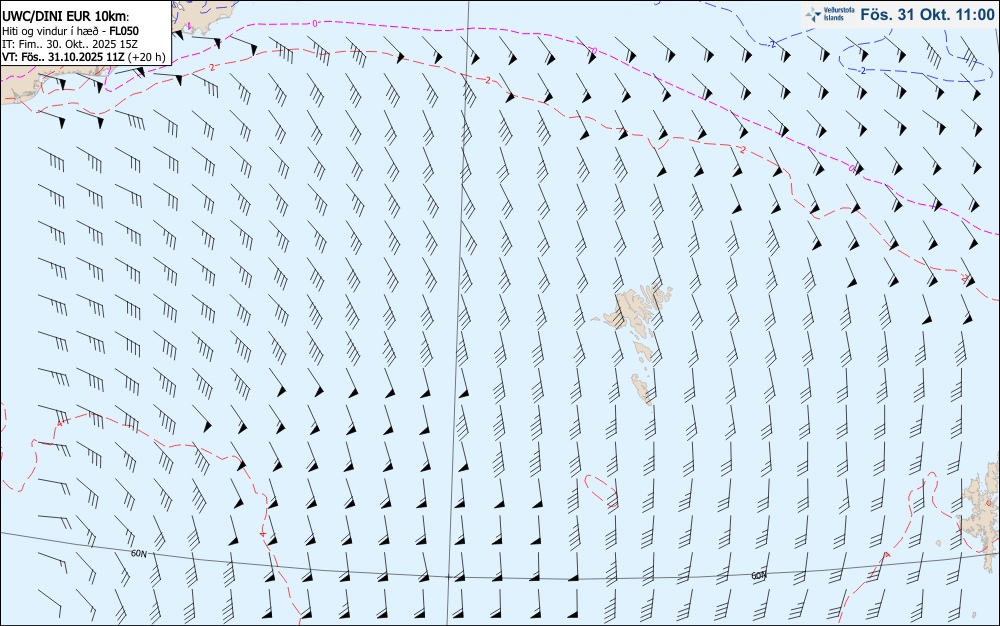
Task: Click the small closed red contour south of Faroes
Action: pyautogui.click(x=601, y=490)
